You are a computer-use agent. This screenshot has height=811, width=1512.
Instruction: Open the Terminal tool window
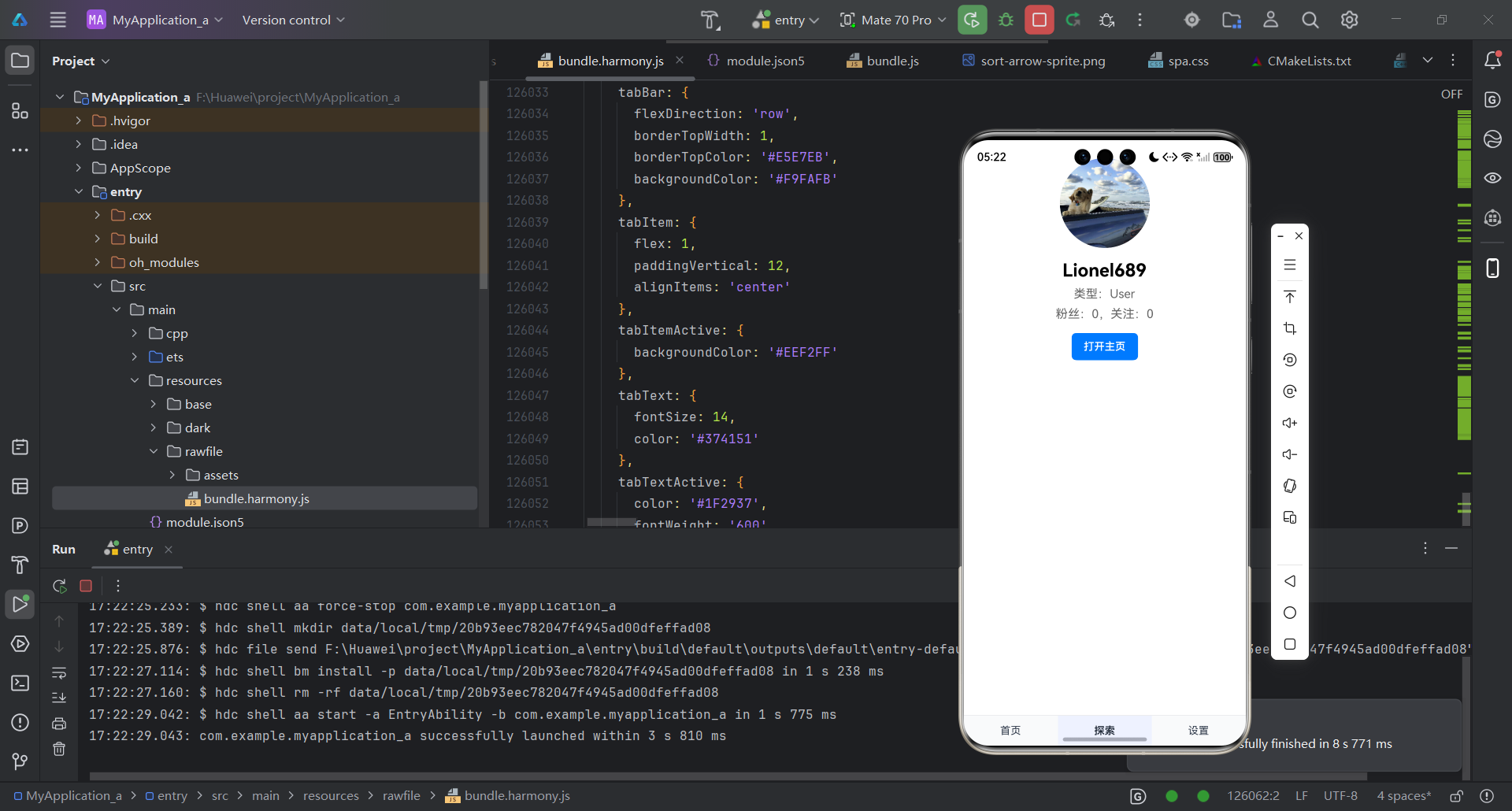click(20, 683)
